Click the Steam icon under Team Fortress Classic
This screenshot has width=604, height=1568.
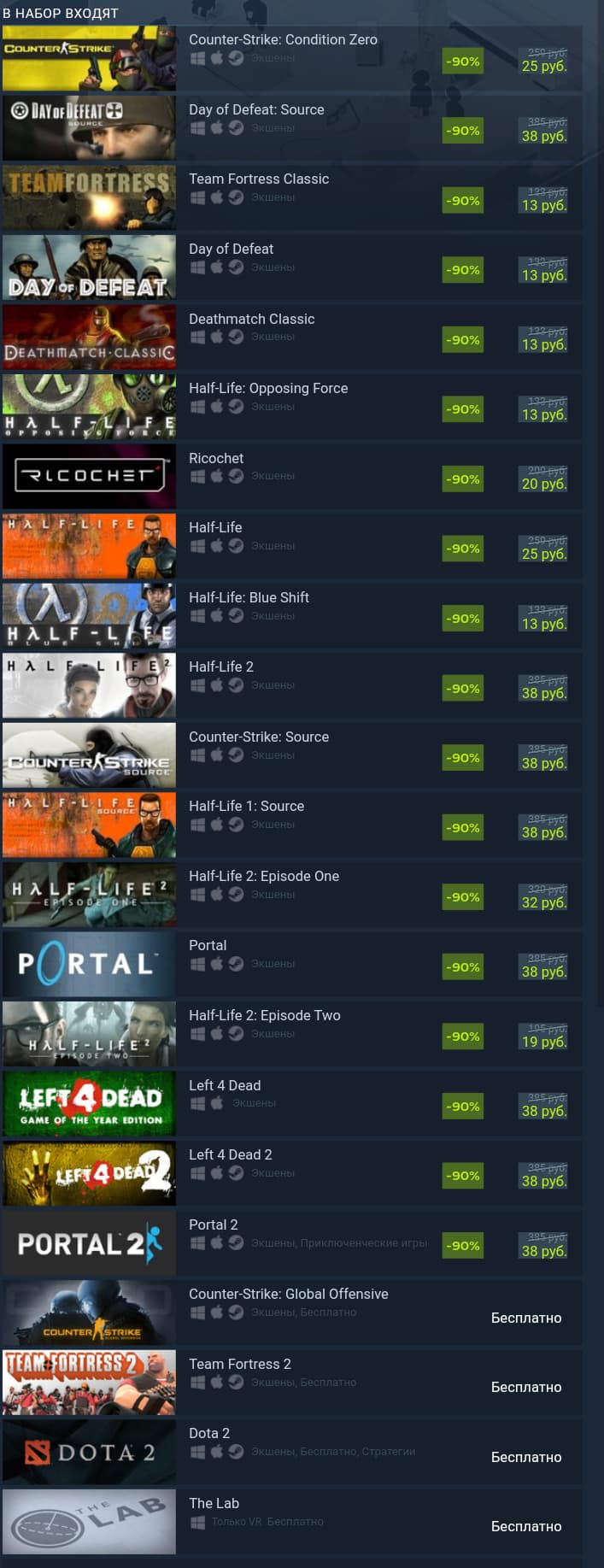236,197
